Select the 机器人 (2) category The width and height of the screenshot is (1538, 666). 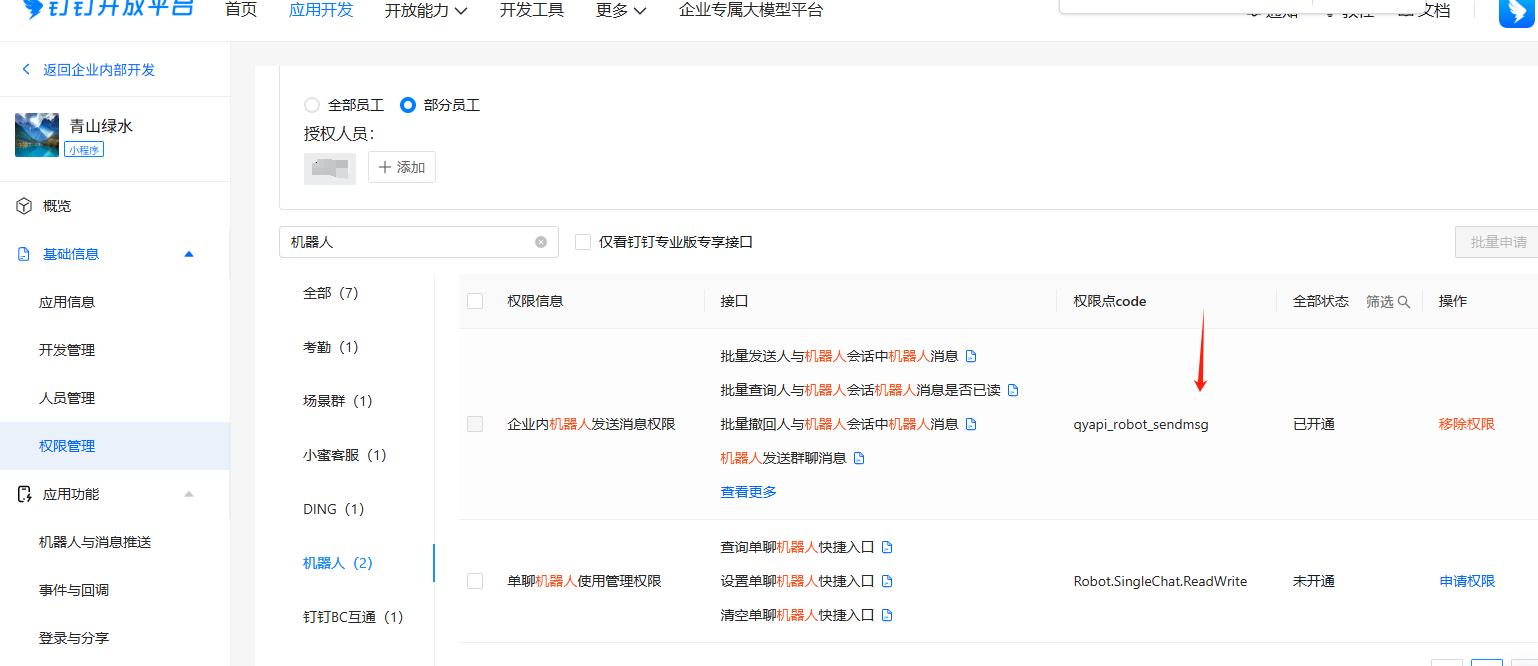point(338,563)
